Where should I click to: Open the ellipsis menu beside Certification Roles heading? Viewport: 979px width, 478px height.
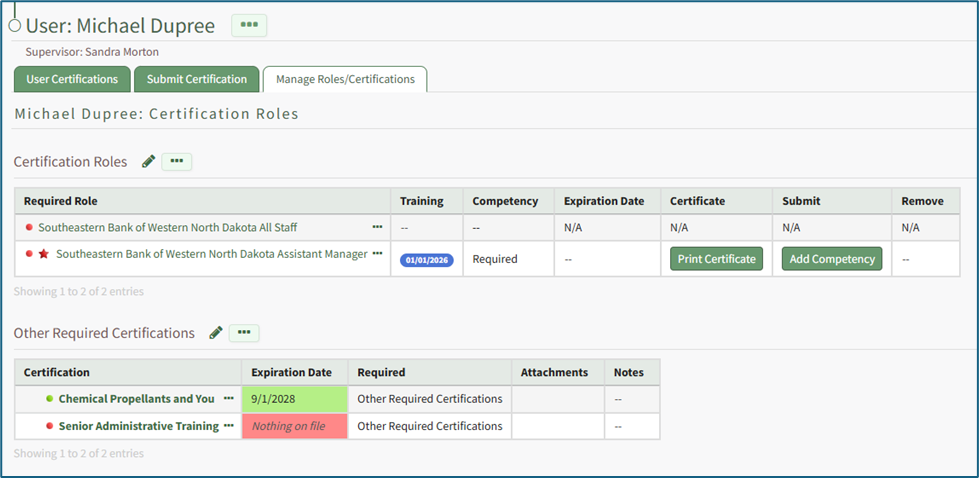(177, 161)
